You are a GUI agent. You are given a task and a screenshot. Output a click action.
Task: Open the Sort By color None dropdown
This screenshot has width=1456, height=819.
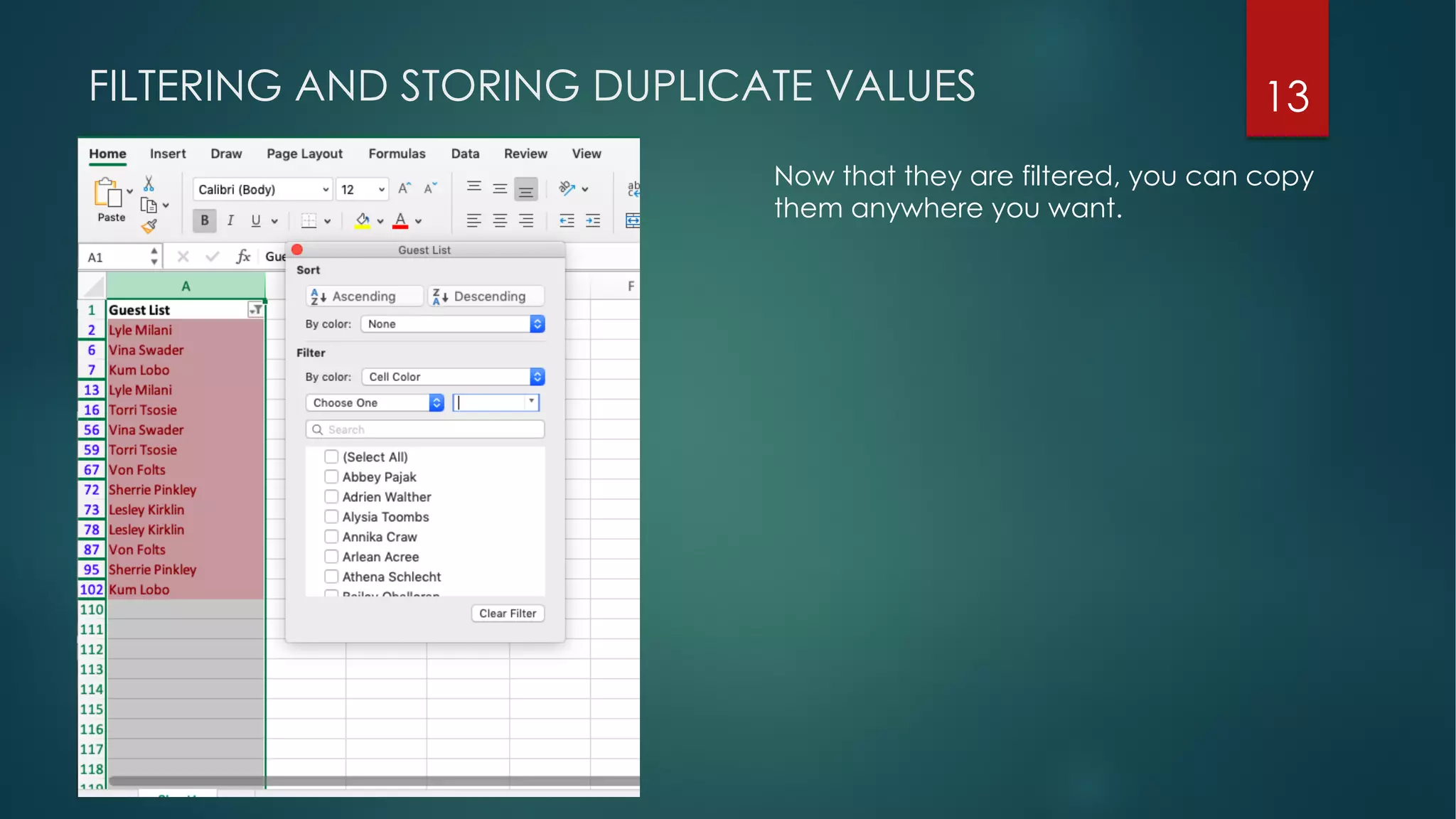pyautogui.click(x=453, y=324)
